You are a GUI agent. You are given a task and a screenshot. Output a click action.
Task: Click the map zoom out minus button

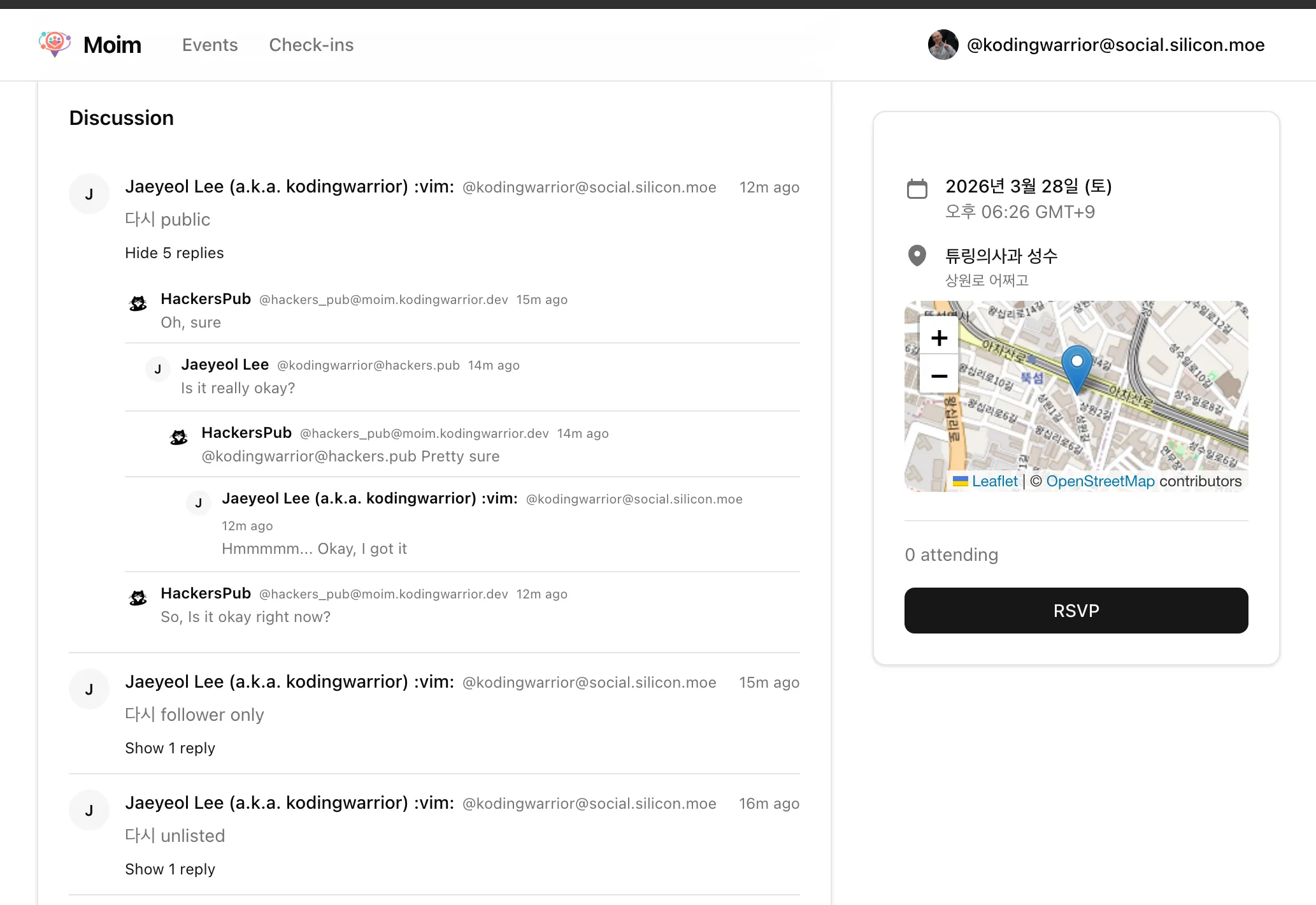[939, 376]
